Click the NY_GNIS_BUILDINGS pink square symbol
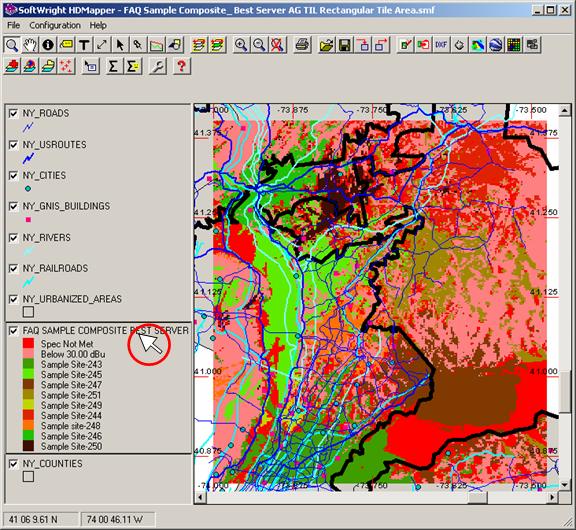This screenshot has width=576, height=530. [x=28, y=220]
